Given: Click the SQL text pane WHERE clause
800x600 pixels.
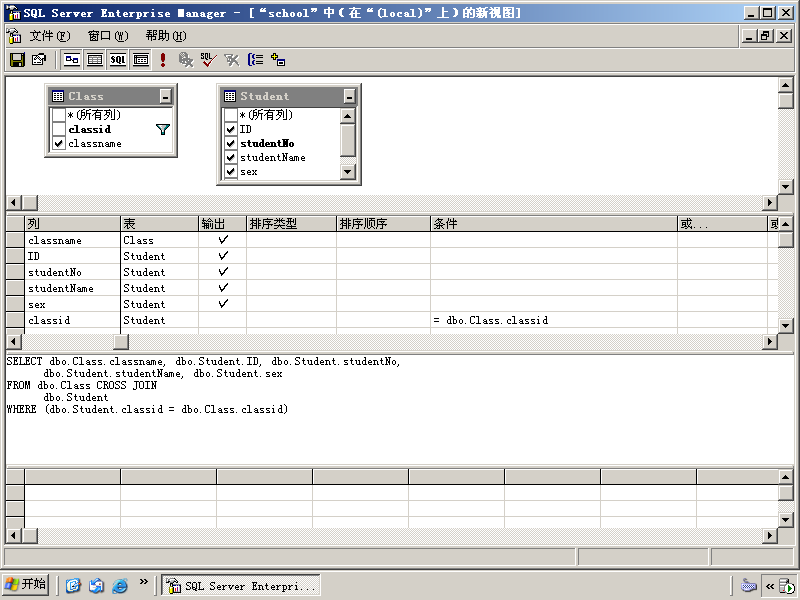Looking at the screenshot, I should click(147, 409).
